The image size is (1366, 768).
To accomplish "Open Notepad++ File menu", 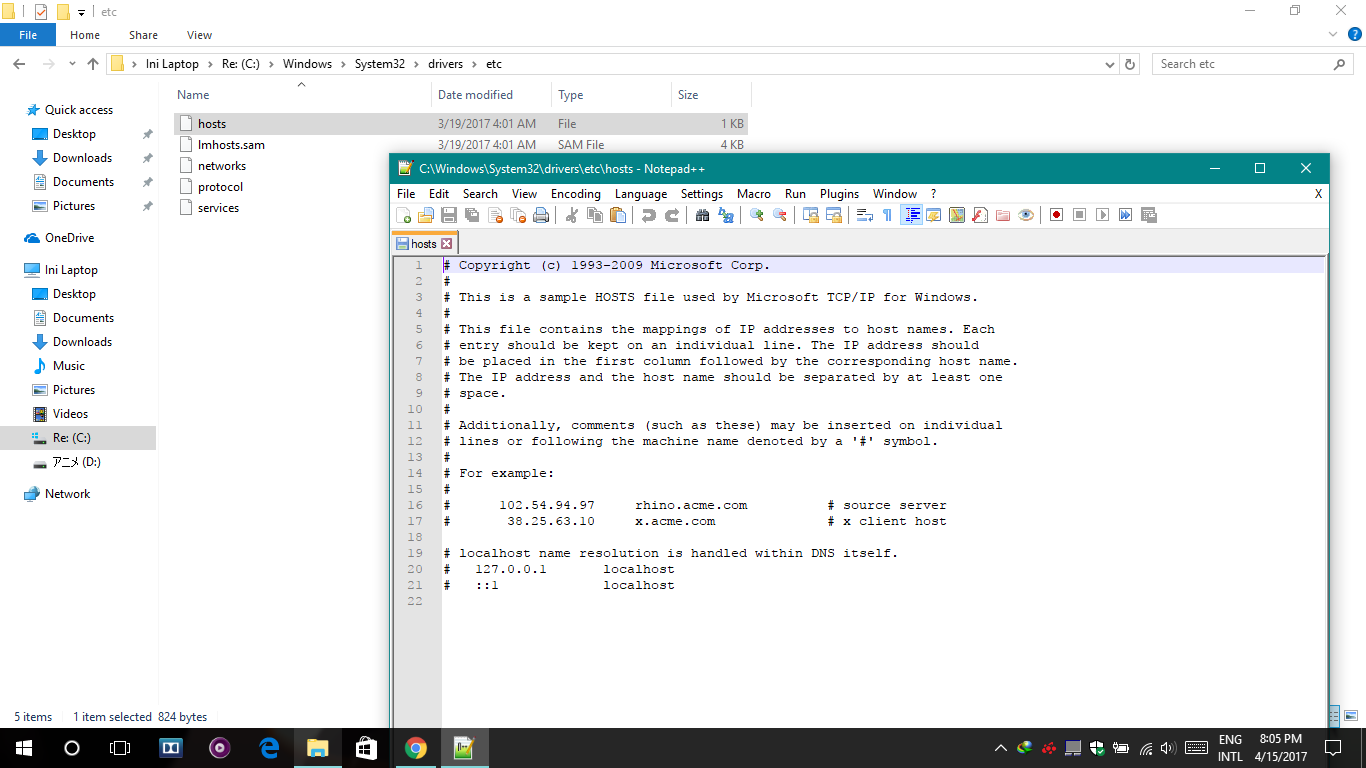I will coord(406,194).
